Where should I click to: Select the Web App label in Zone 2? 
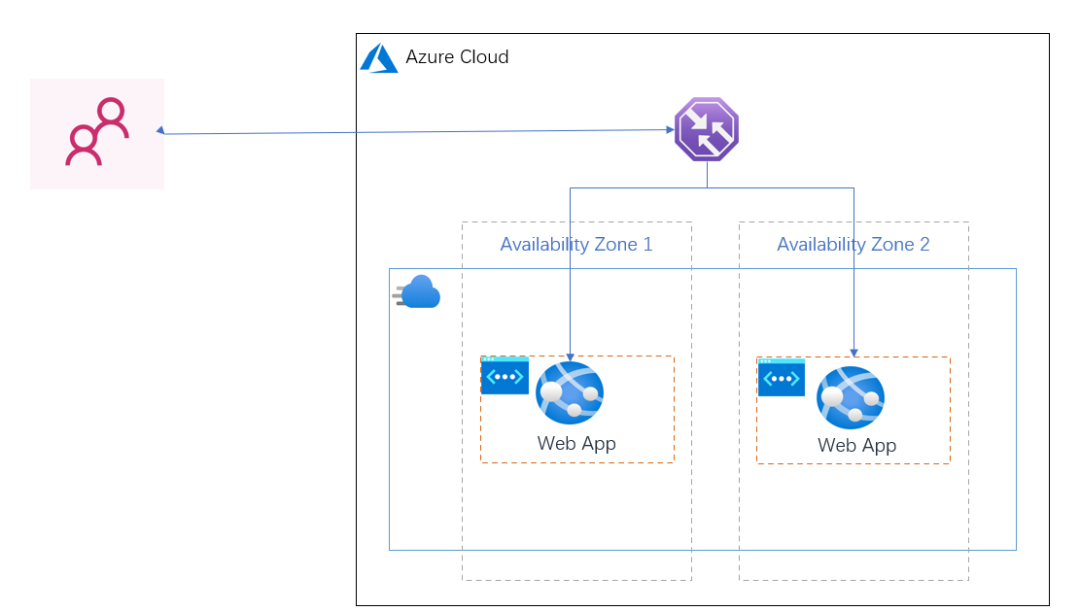pyautogui.click(x=857, y=446)
